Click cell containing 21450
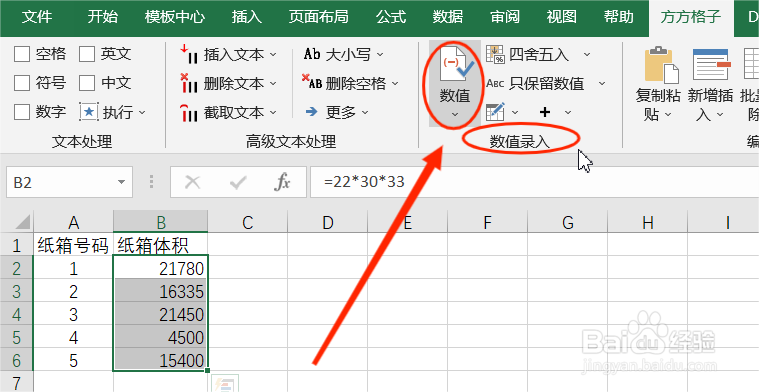 point(161,315)
